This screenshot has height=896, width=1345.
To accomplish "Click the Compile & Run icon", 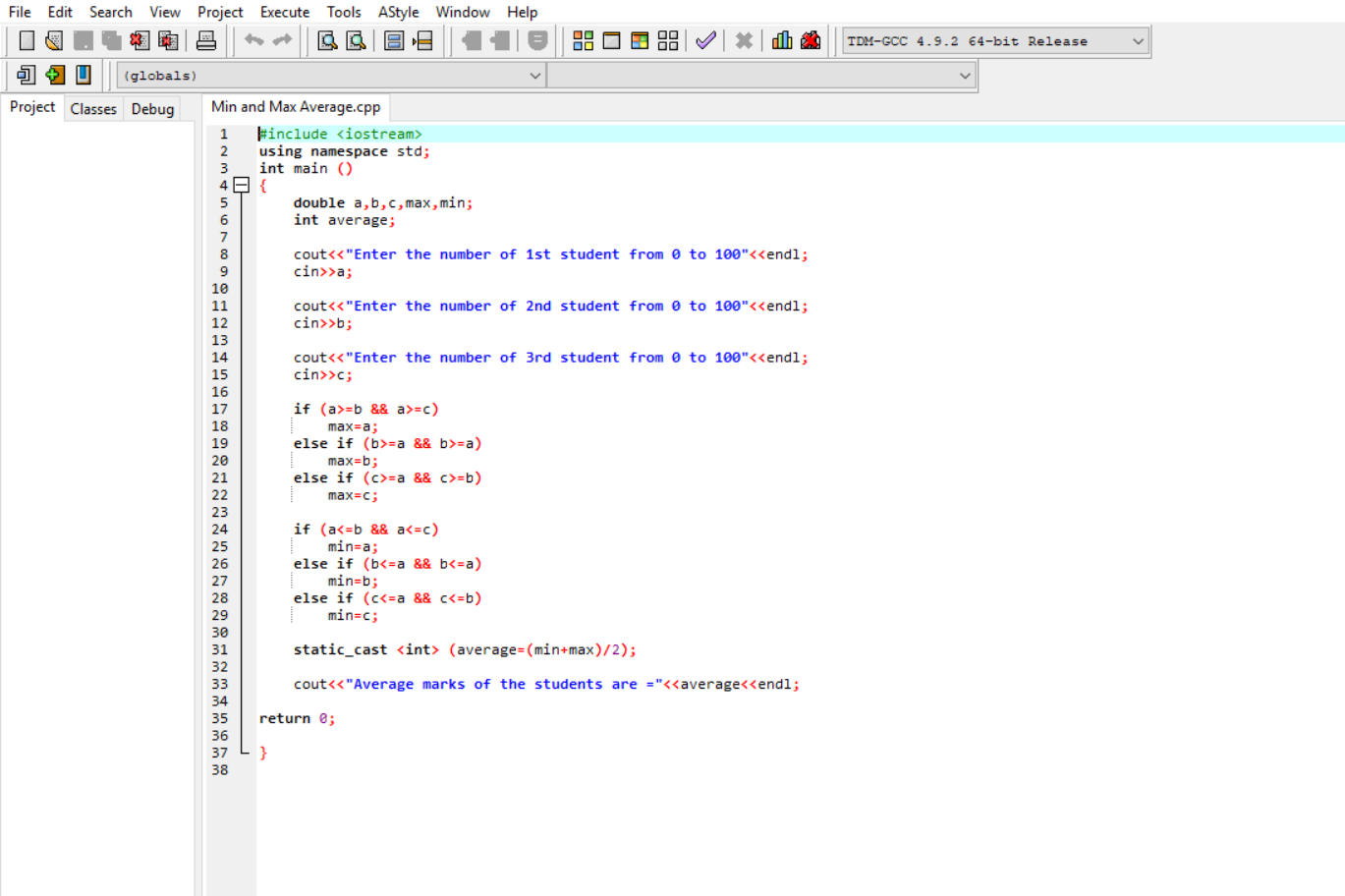I will pos(640,41).
